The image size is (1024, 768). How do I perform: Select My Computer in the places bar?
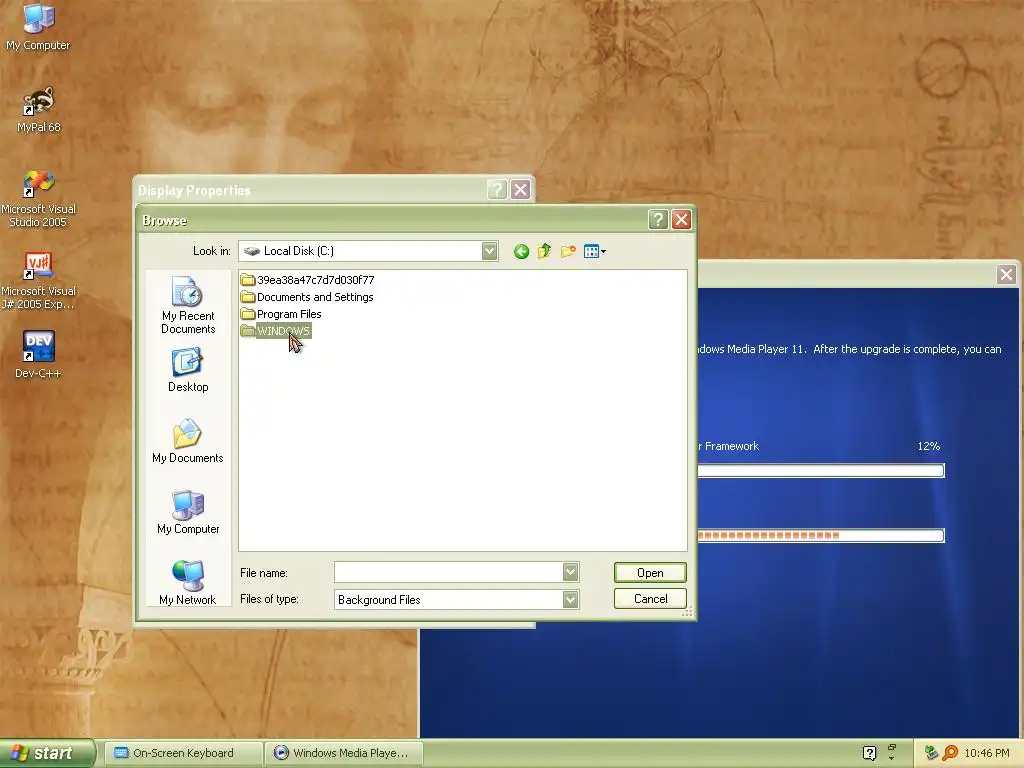click(x=188, y=513)
